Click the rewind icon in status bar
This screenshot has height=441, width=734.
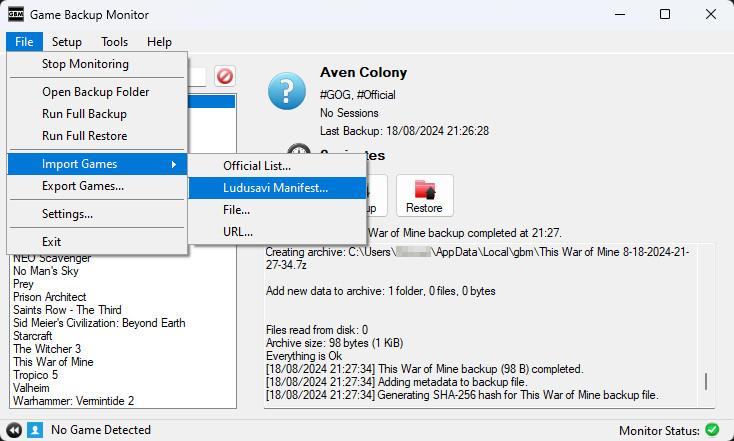pyautogui.click(x=15, y=430)
